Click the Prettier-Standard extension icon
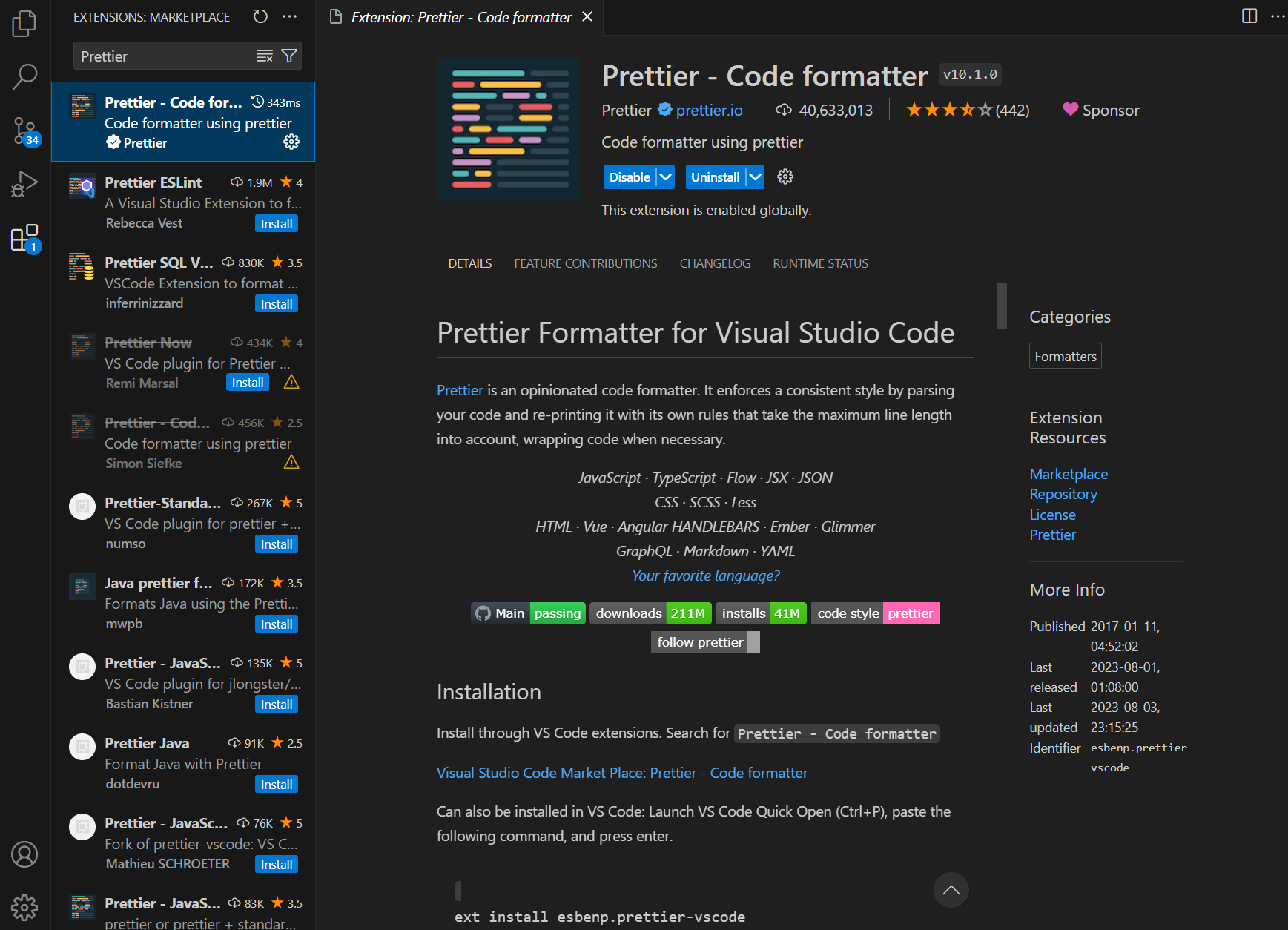This screenshot has width=1288, height=930. pyautogui.click(x=82, y=507)
